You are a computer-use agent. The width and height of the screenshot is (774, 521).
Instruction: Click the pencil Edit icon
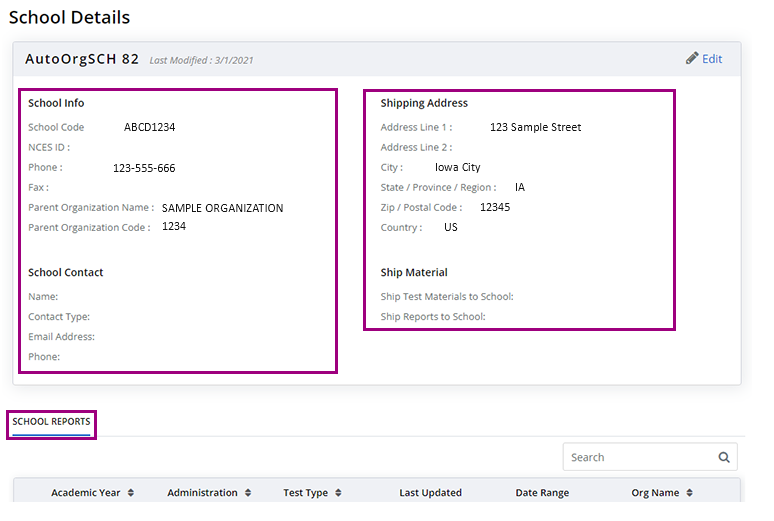pyautogui.click(x=692, y=58)
